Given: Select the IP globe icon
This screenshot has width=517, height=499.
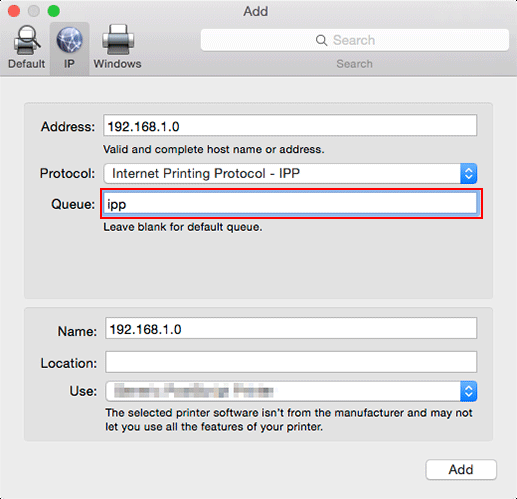Looking at the screenshot, I should pyautogui.click(x=69, y=40).
